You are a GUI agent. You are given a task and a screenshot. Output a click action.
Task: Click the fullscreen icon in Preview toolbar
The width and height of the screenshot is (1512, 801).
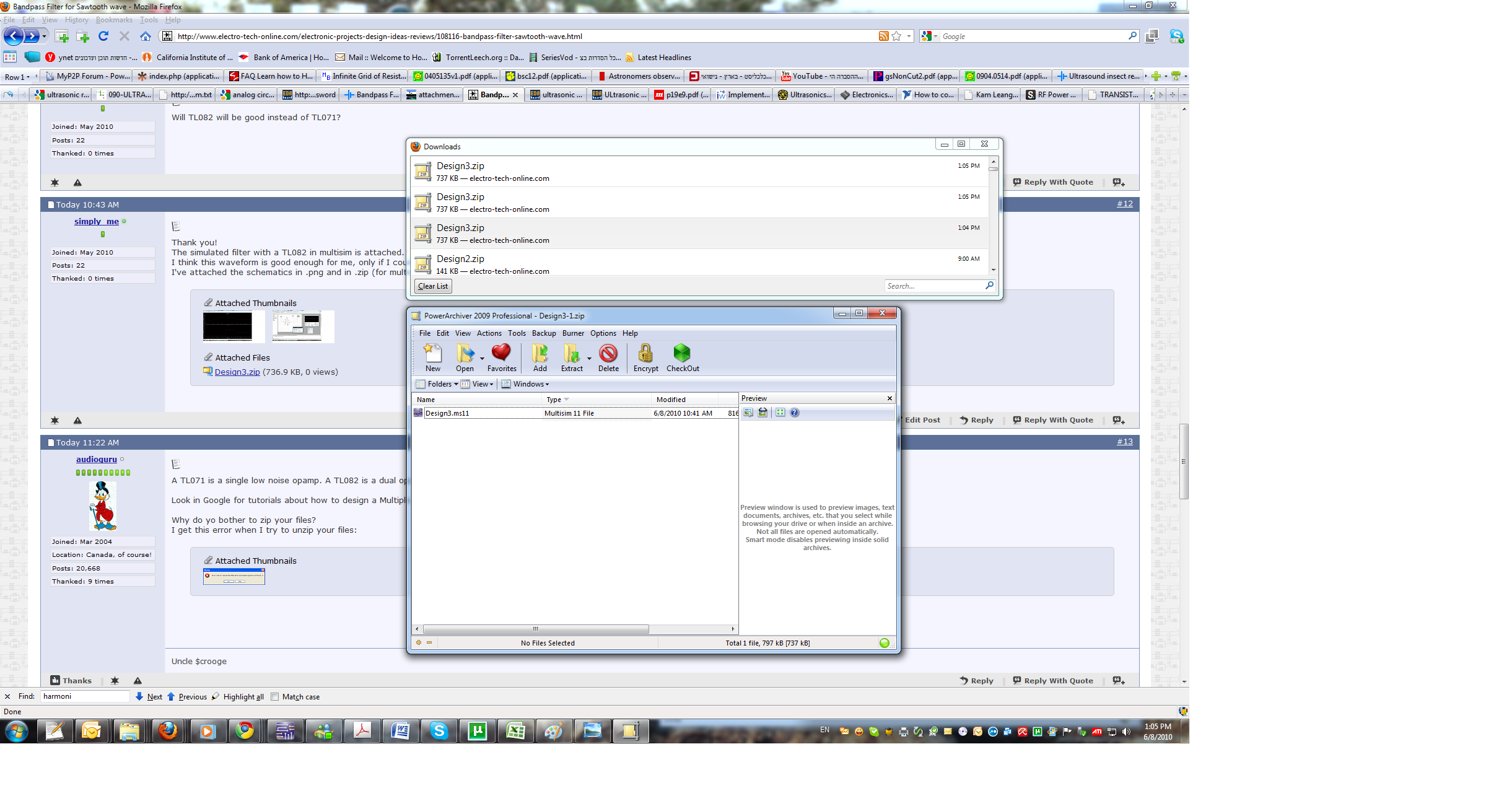780,413
